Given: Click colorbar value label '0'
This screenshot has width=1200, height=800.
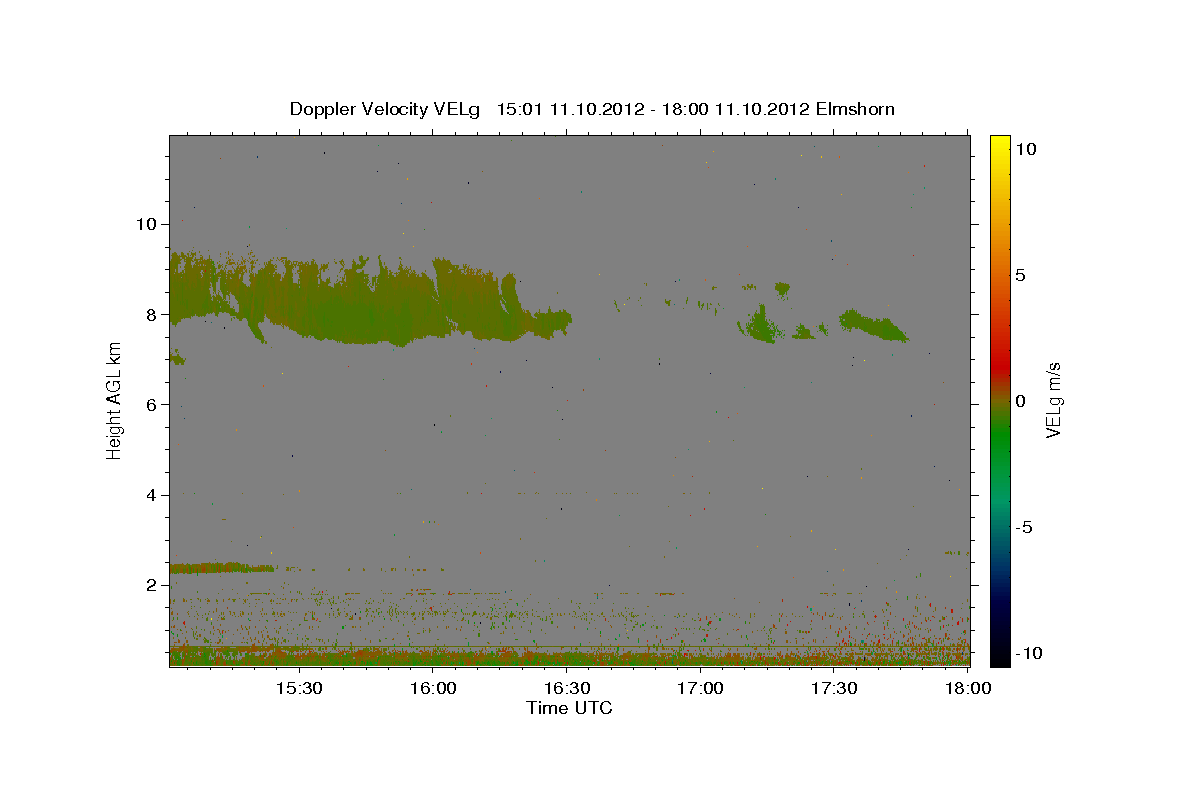Looking at the screenshot, I should (1019, 401).
